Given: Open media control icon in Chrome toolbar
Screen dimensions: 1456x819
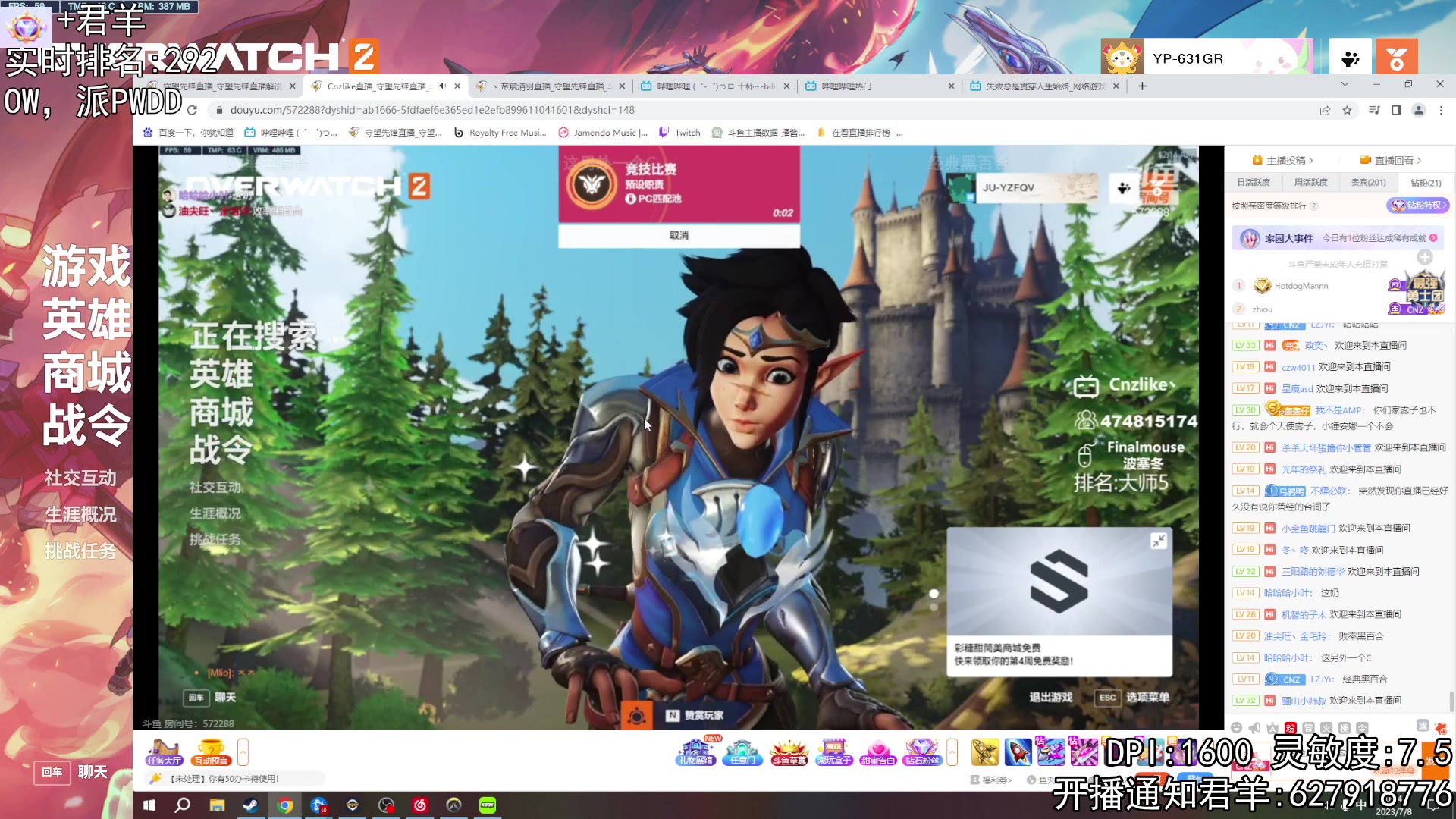Looking at the screenshot, I should click(1374, 110).
